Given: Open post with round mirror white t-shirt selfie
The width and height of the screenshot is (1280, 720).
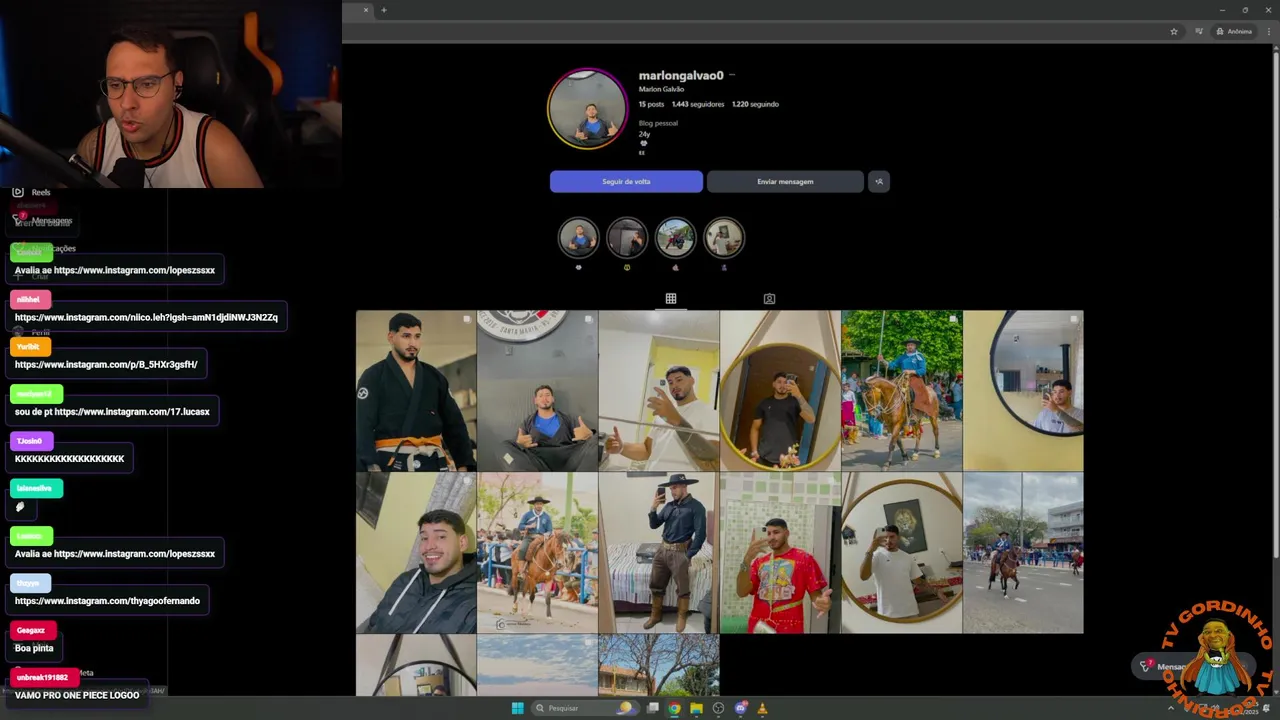Looking at the screenshot, I should tap(902, 553).
